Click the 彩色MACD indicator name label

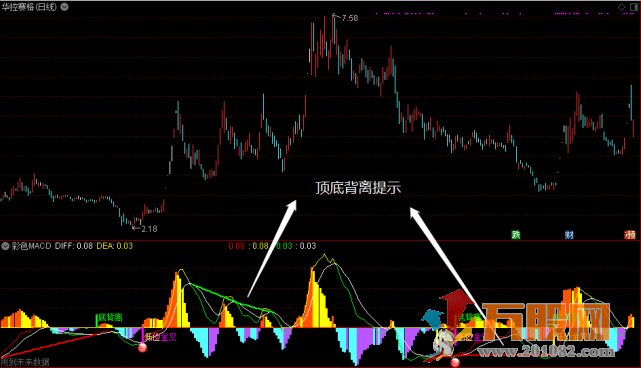coord(31,246)
